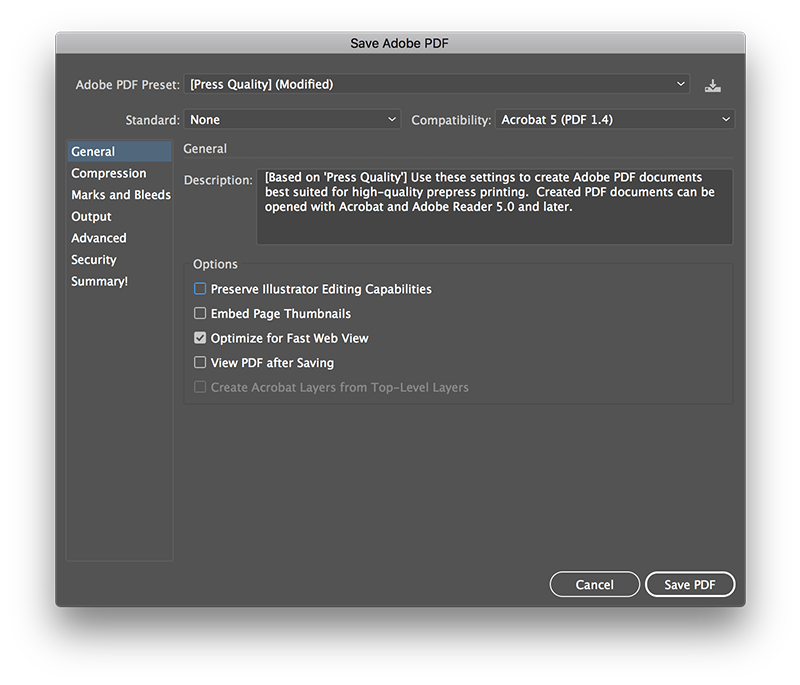Screen dimensions: 800x685
Task: Click inside the Description text box
Action: (494, 207)
